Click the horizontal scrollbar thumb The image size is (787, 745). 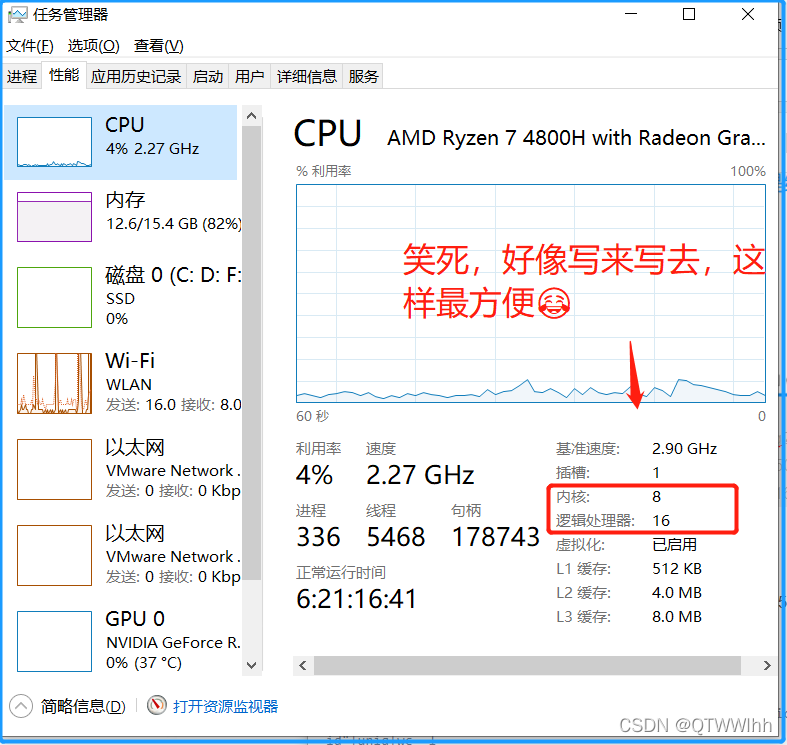pyautogui.click(x=528, y=666)
